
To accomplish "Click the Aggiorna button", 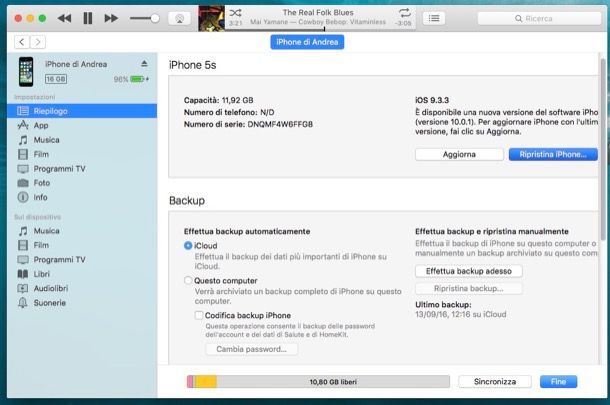I will pos(459,154).
